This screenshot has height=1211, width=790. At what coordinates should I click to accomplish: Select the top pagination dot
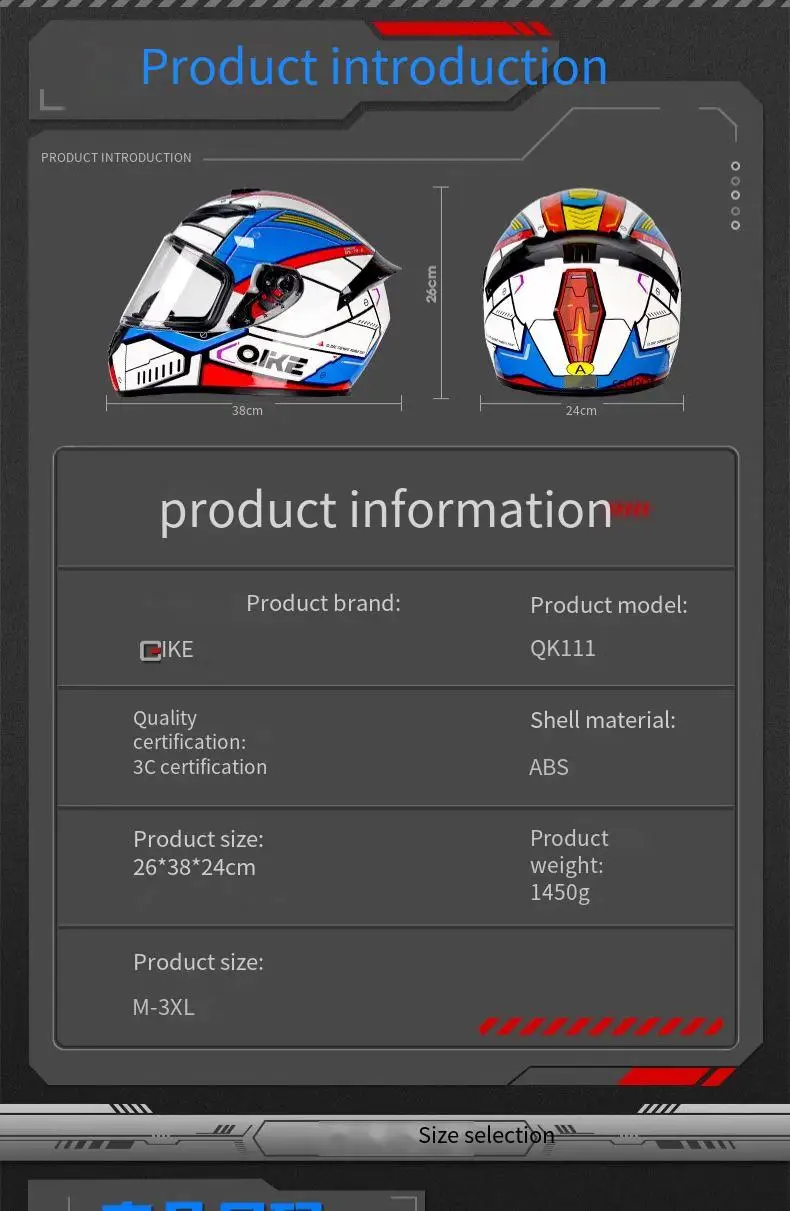pyautogui.click(x=735, y=166)
